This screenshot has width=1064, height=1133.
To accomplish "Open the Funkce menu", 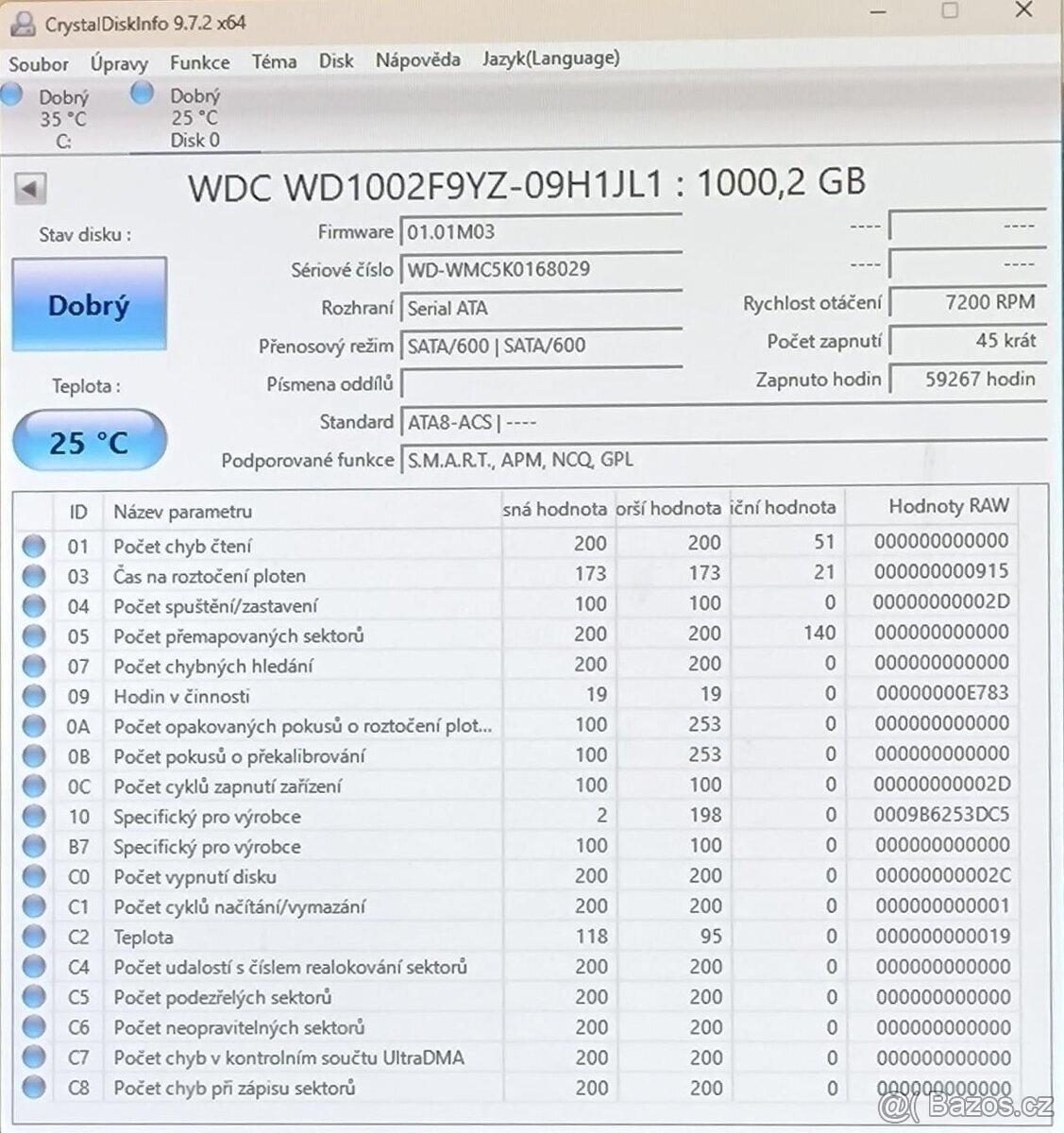I will [x=199, y=61].
